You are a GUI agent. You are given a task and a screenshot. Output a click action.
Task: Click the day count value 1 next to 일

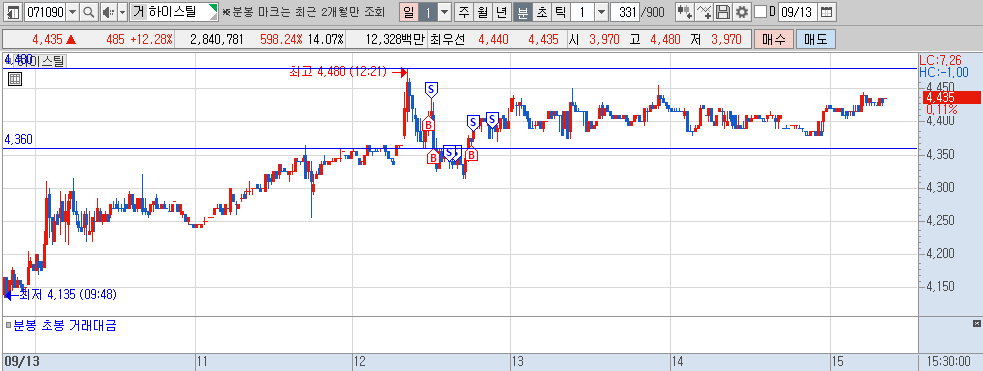tap(428, 11)
